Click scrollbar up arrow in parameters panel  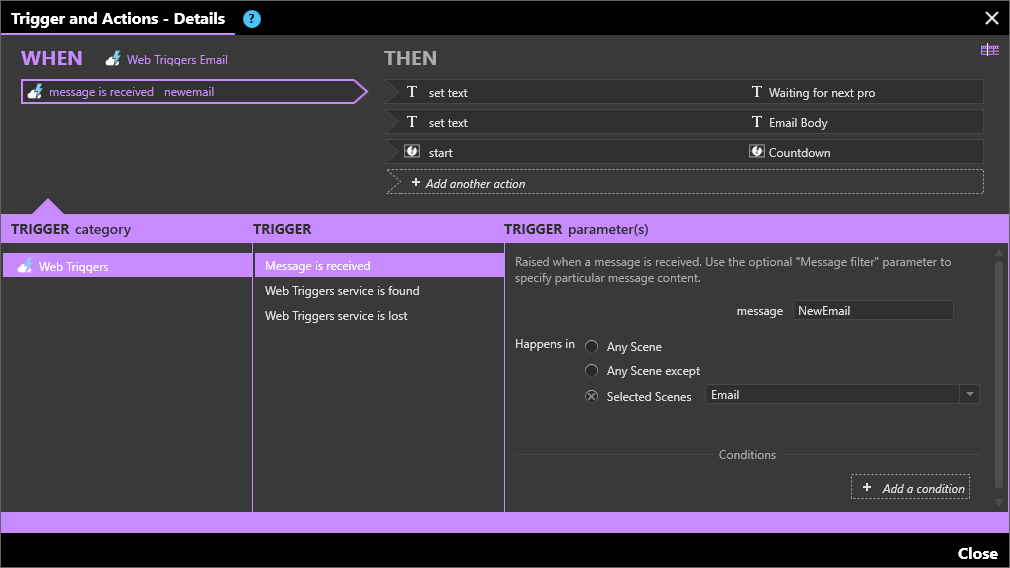(x=999, y=252)
